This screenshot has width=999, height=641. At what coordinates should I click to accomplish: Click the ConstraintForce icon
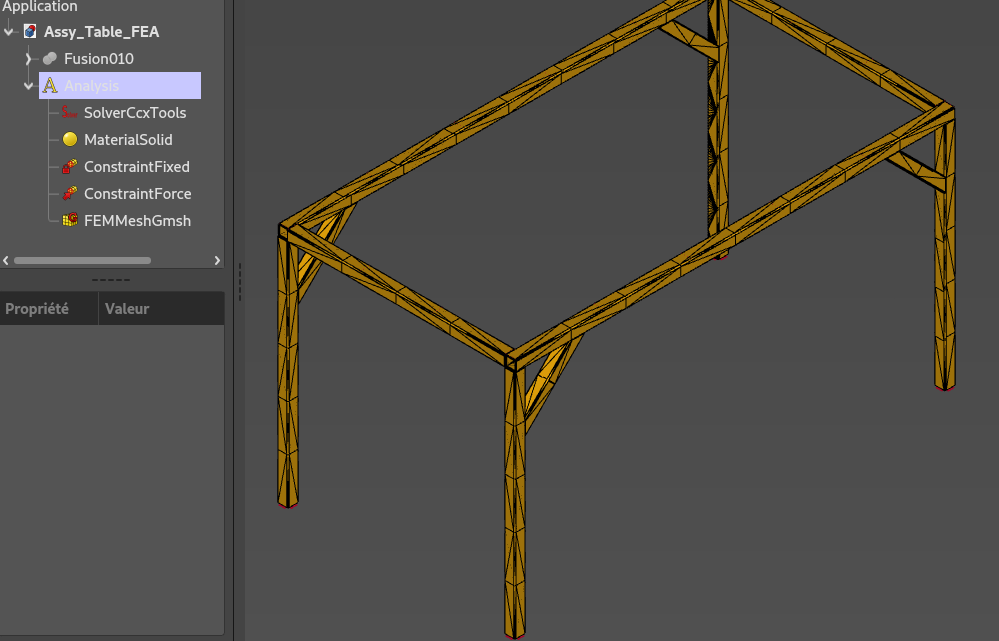[69, 193]
